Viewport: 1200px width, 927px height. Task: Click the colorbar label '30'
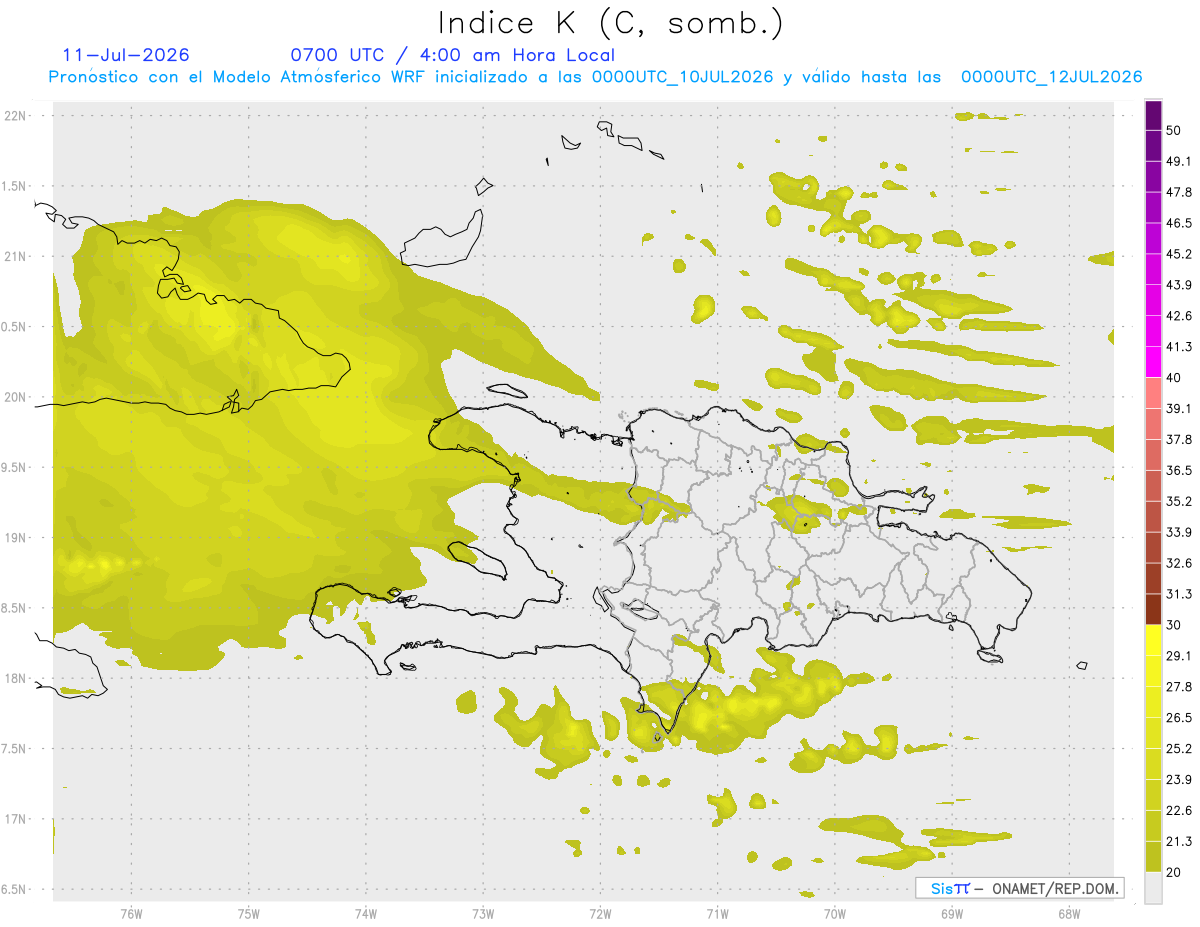click(x=1174, y=625)
